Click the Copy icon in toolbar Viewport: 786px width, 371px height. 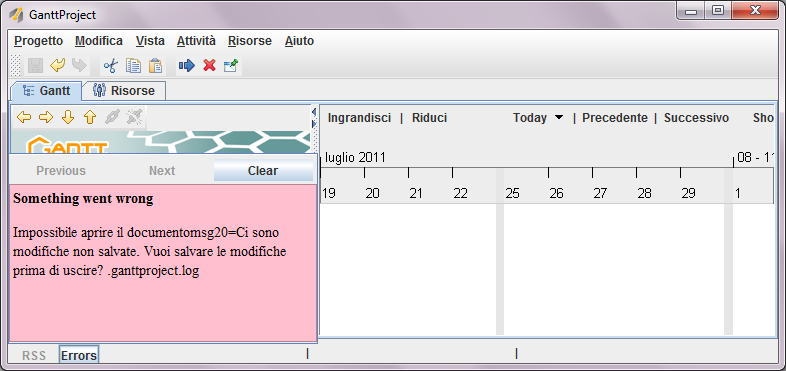133,66
